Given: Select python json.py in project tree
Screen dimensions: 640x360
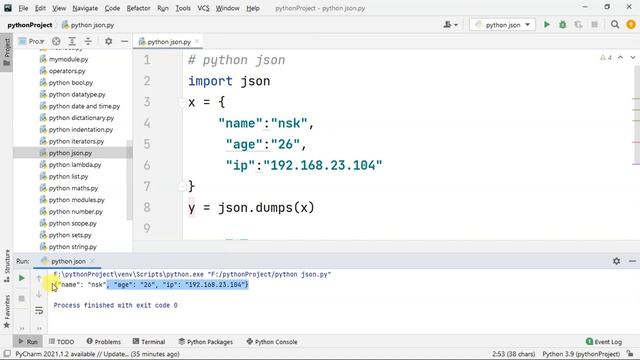Looking at the screenshot, I should pos(70,153).
